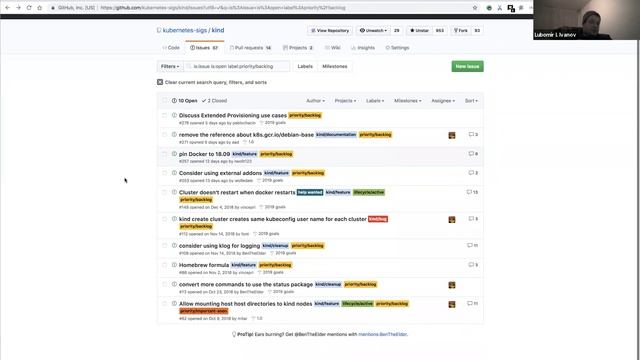Select the Issues tab

(x=204, y=48)
